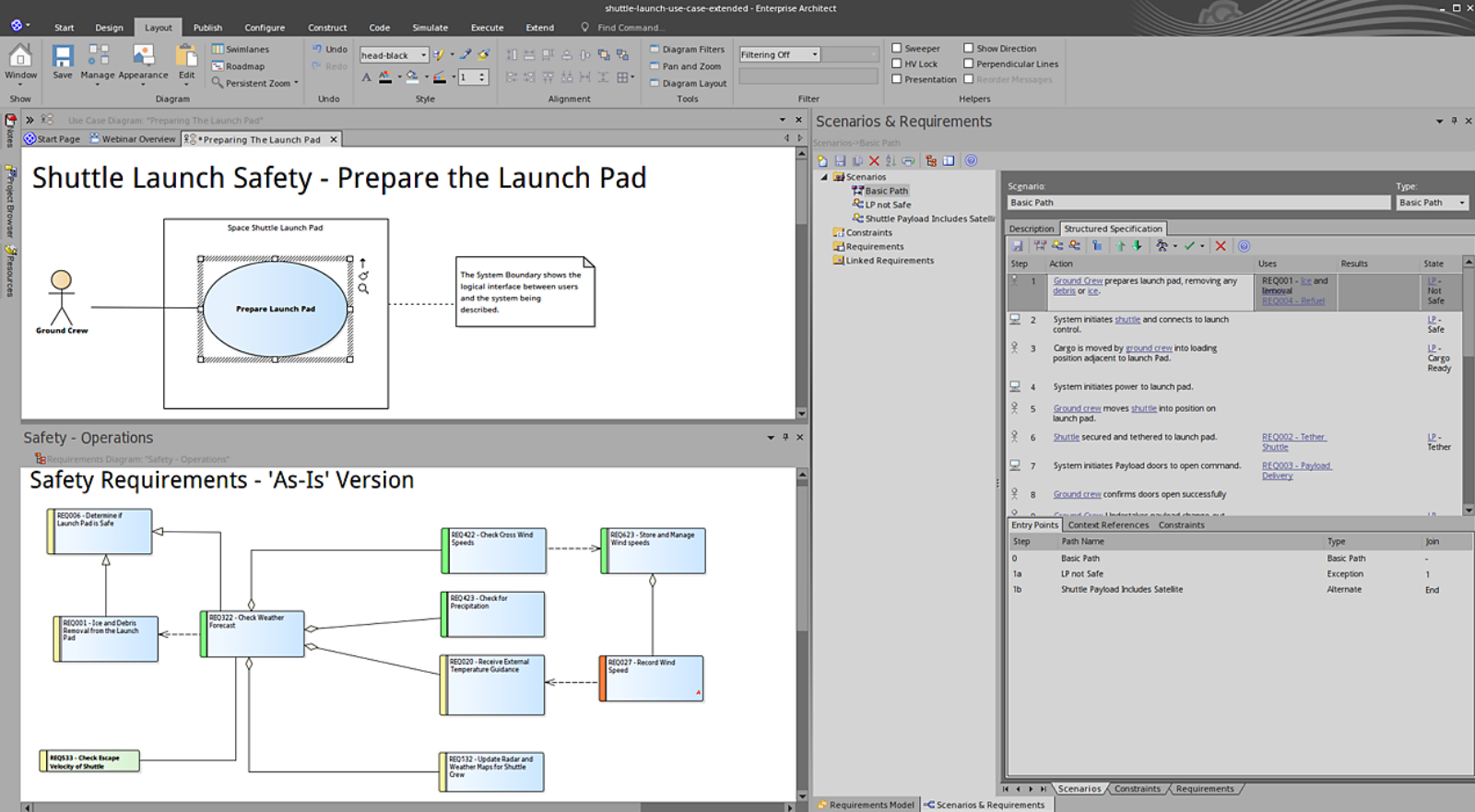Image resolution: width=1475 pixels, height=812 pixels.
Task: Switch to the Description tab
Action: pos(1031,229)
